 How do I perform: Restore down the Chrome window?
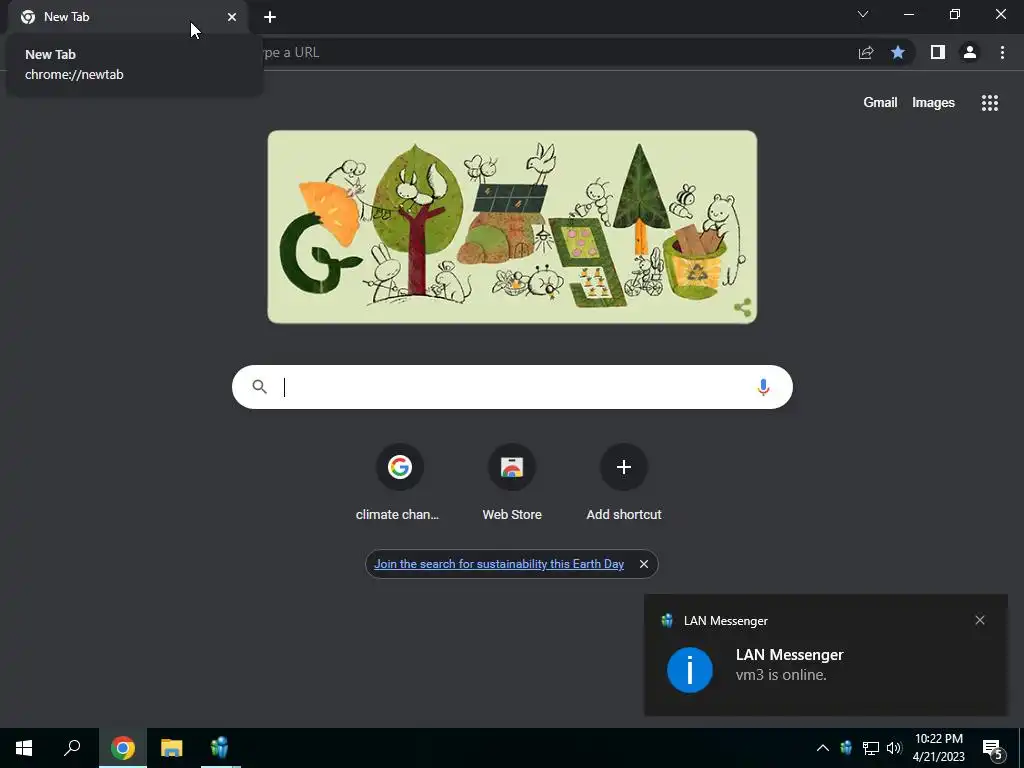[x=955, y=14]
